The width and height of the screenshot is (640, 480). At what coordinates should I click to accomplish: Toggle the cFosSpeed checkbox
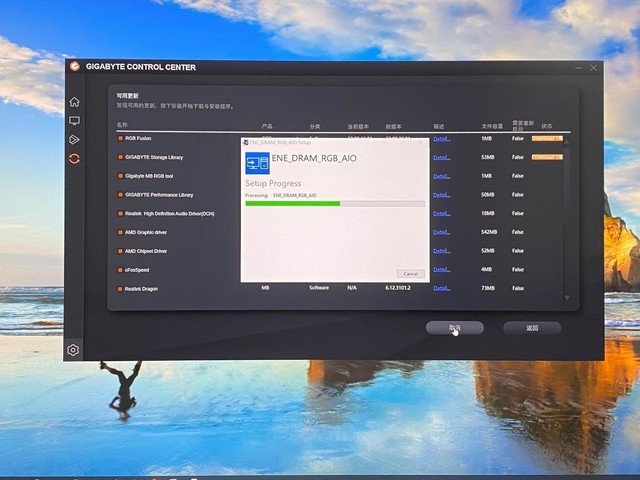(x=120, y=270)
